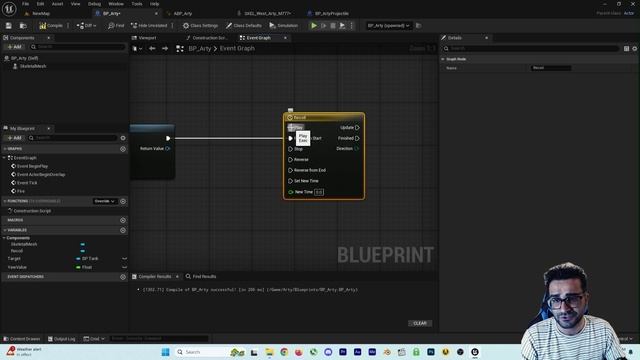Click the Stop pin on Recoil node
Viewport: 640px width, 360px height.
[x=291, y=149]
